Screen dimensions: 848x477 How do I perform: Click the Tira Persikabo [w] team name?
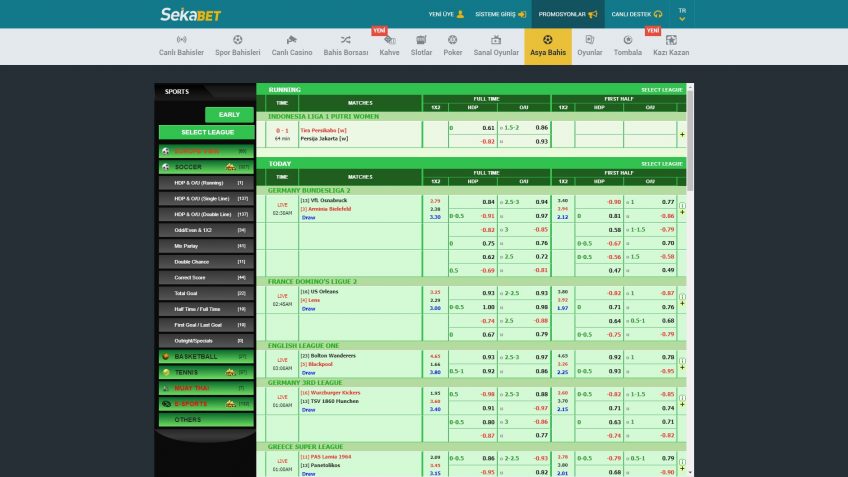pyautogui.click(x=323, y=130)
